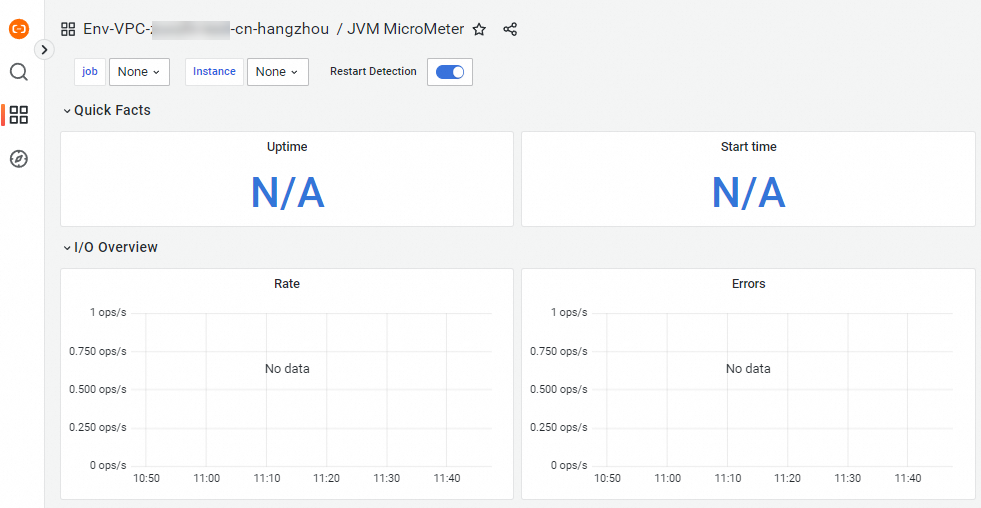Open the Env-VPC folder breadcrumb link
981x508 pixels.
[206, 29]
